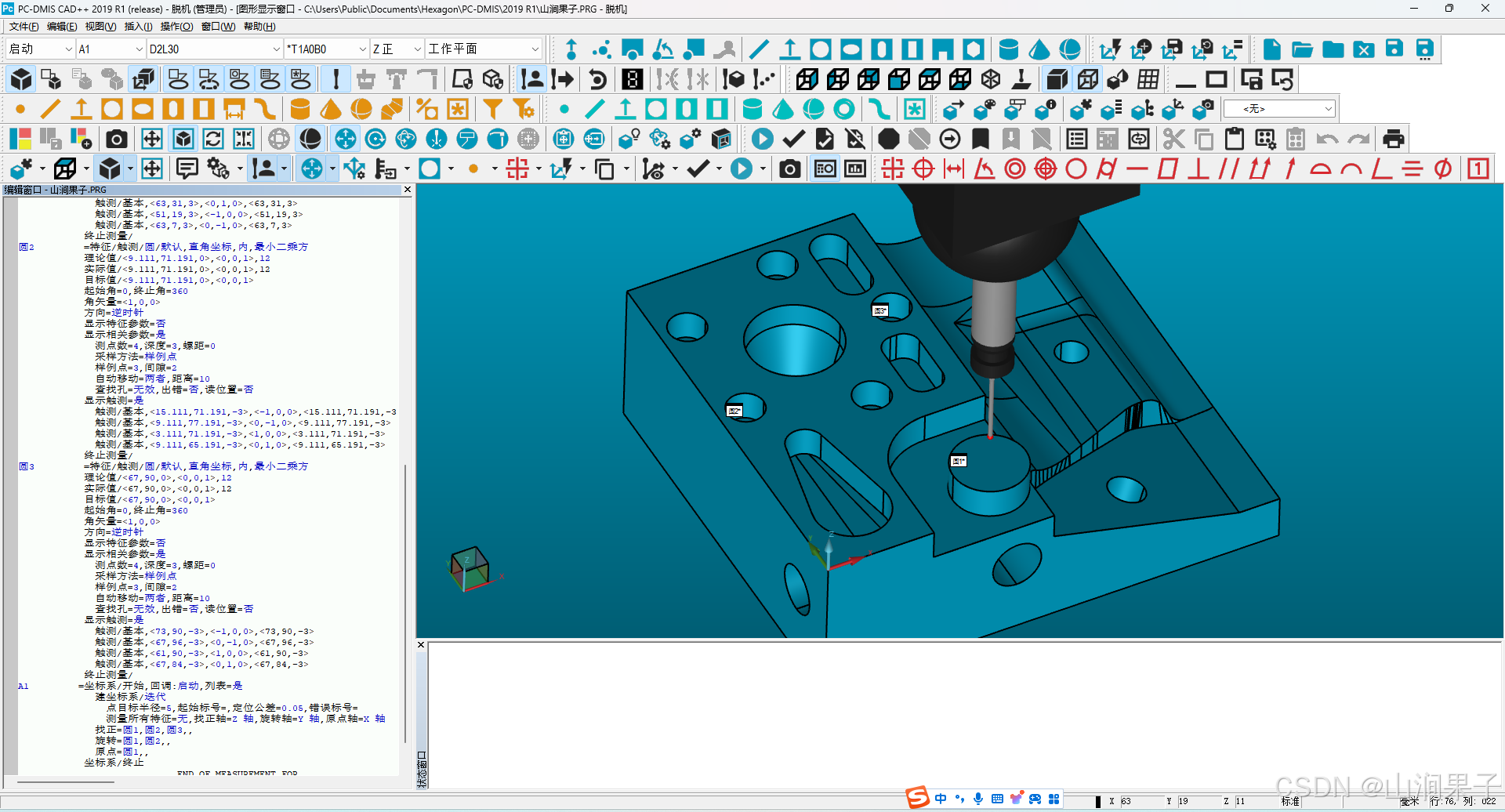
Task: Toggle the four-arrow pan circle button
Action: [345, 139]
